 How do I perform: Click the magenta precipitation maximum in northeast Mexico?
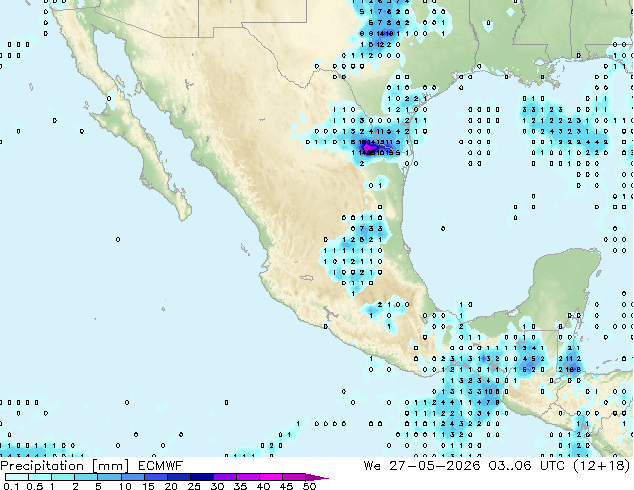tap(368, 149)
